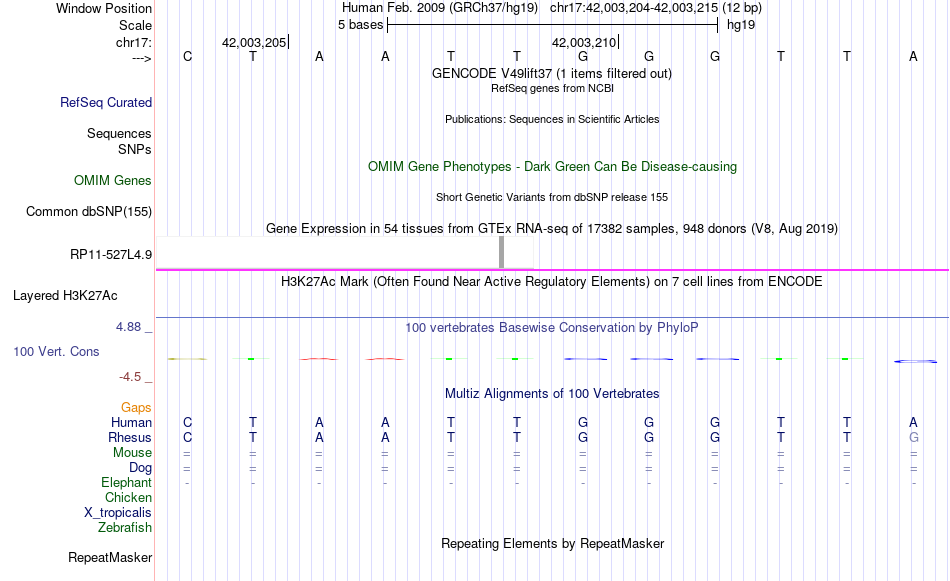Click the last base A in sequence row
Viewport: 950px width, 581px height.
[913, 56]
